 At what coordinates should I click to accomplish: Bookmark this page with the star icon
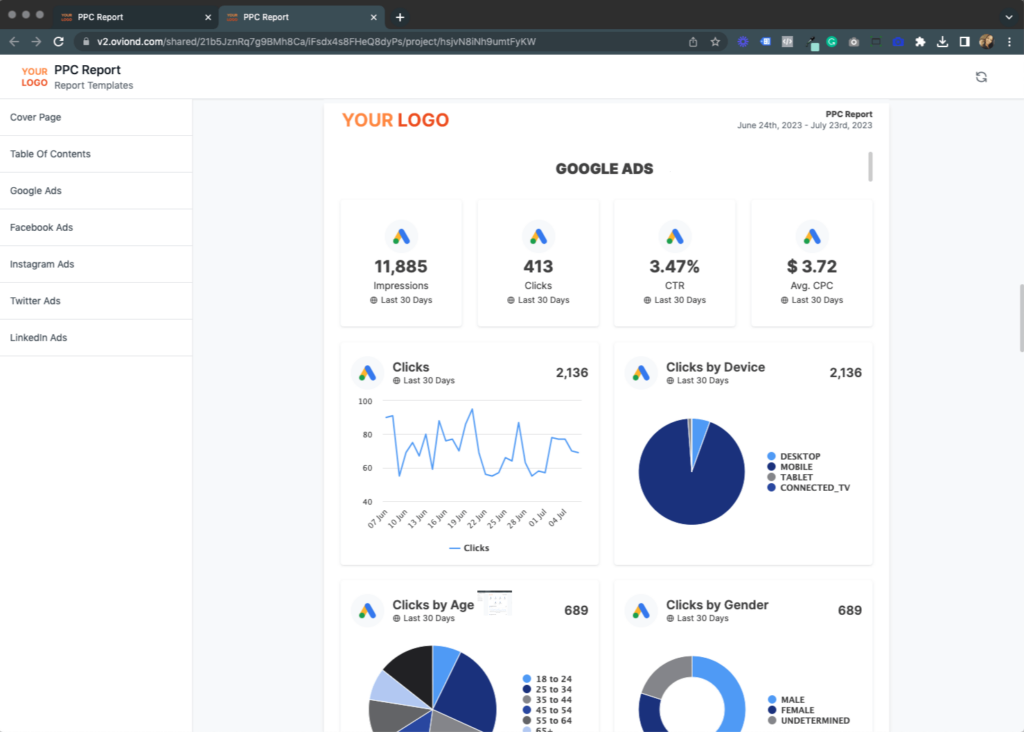point(715,42)
